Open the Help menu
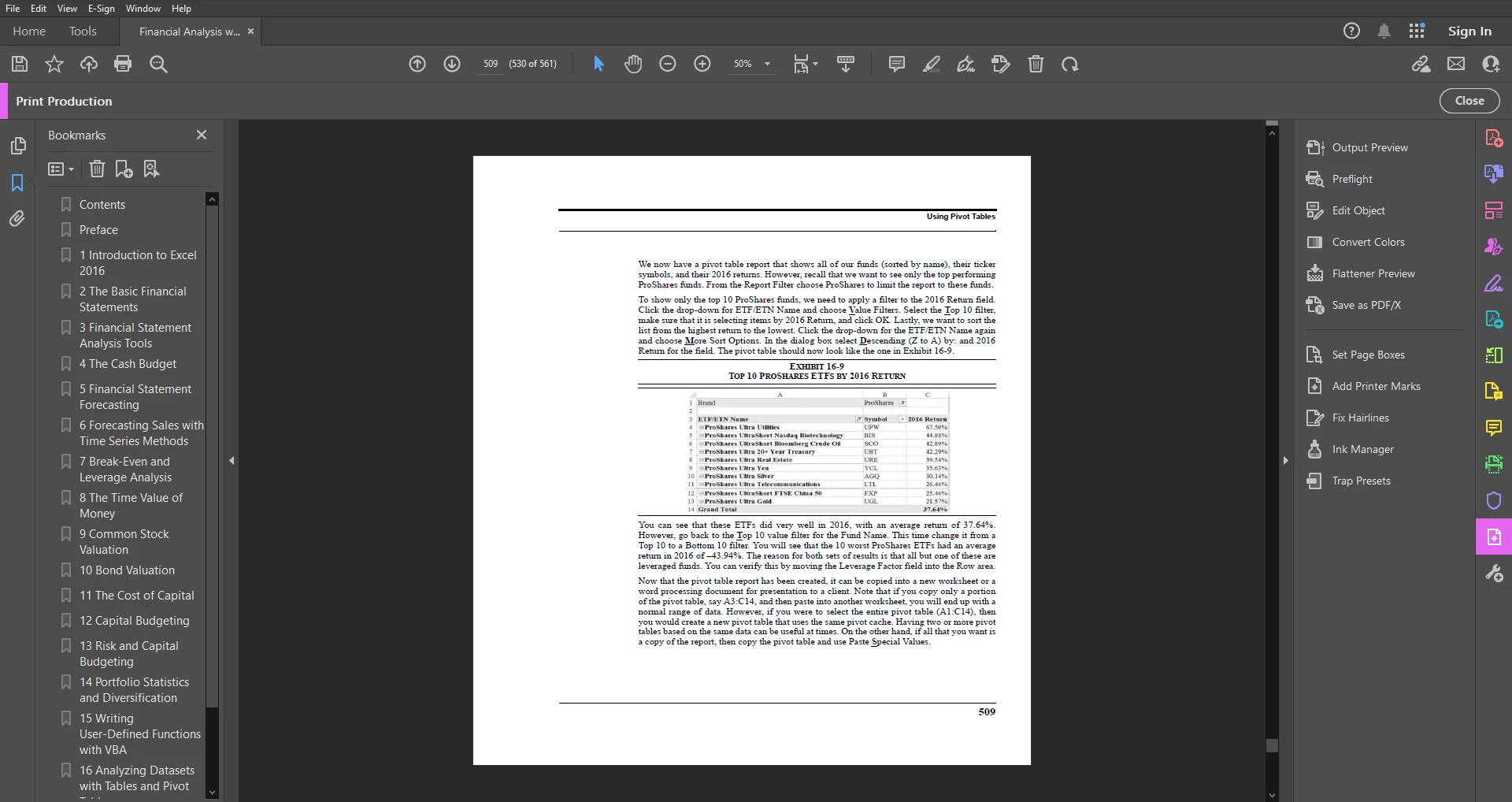Image resolution: width=1512 pixels, height=802 pixels. [181, 8]
